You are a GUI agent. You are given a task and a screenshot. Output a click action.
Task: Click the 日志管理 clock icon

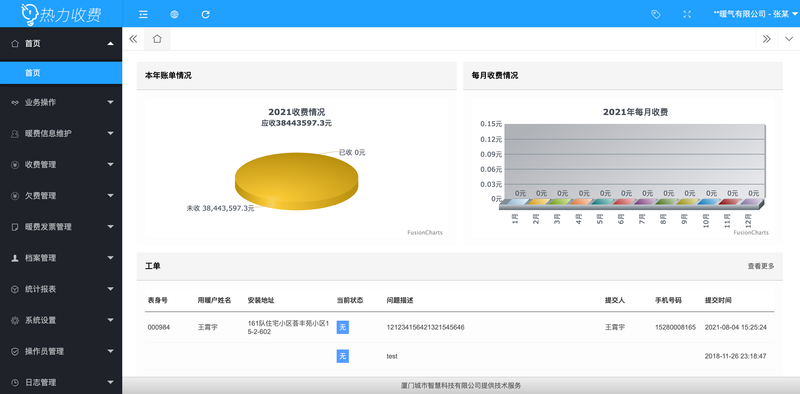pyautogui.click(x=15, y=383)
